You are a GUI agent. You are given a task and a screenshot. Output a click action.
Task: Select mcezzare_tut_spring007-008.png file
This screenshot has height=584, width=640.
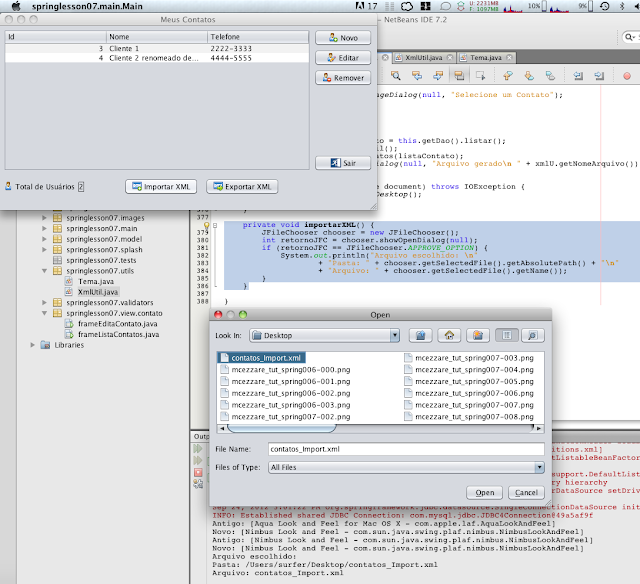469,417
